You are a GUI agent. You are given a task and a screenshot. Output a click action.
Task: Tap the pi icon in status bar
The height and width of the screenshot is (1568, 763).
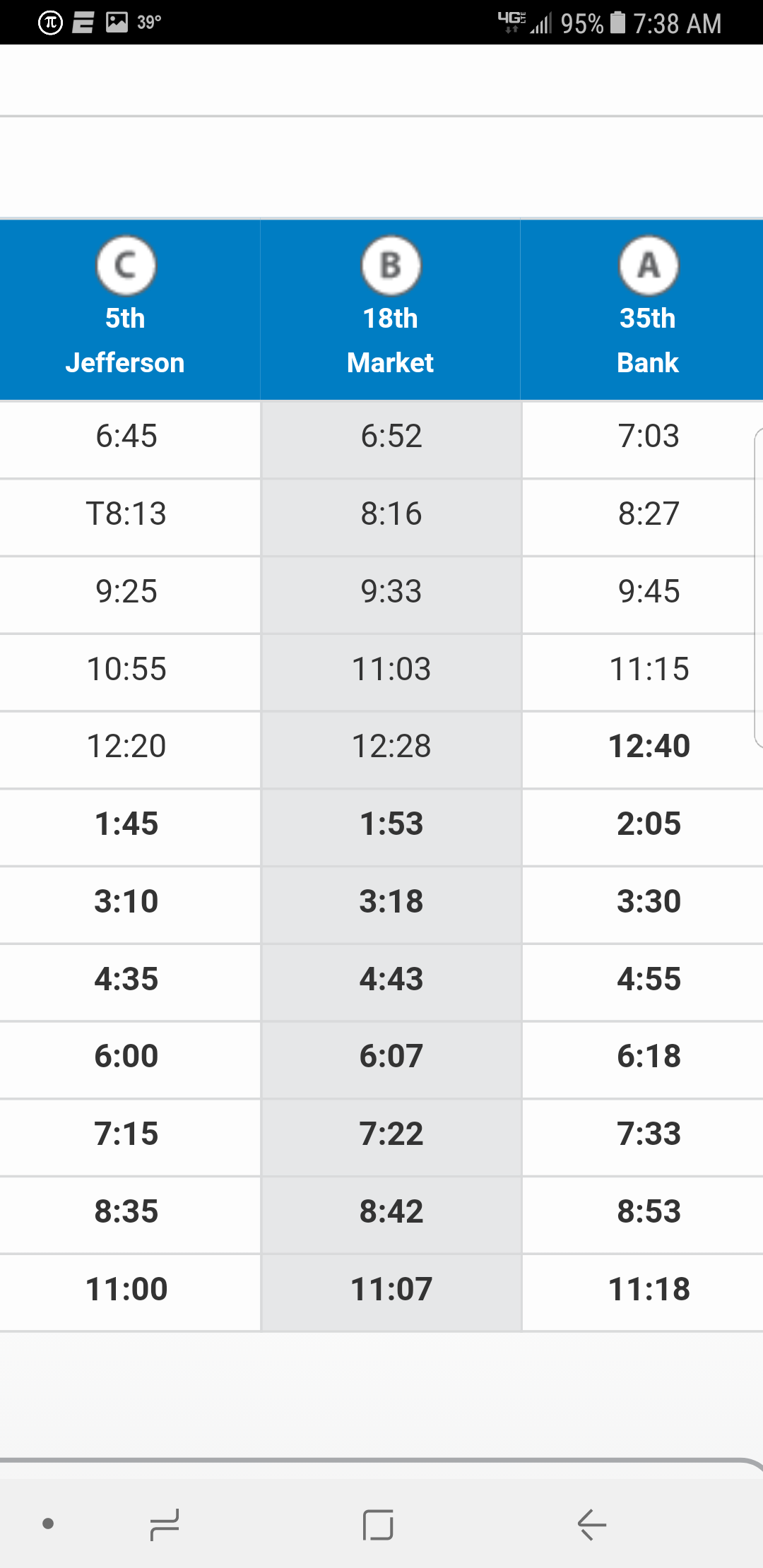coord(50,23)
